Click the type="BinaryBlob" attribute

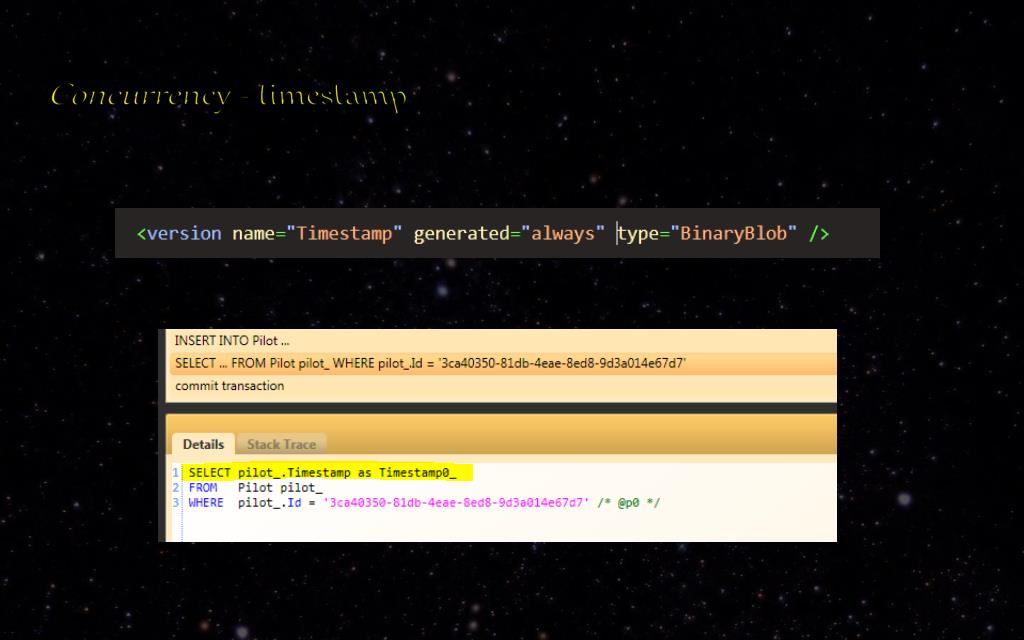coord(707,233)
